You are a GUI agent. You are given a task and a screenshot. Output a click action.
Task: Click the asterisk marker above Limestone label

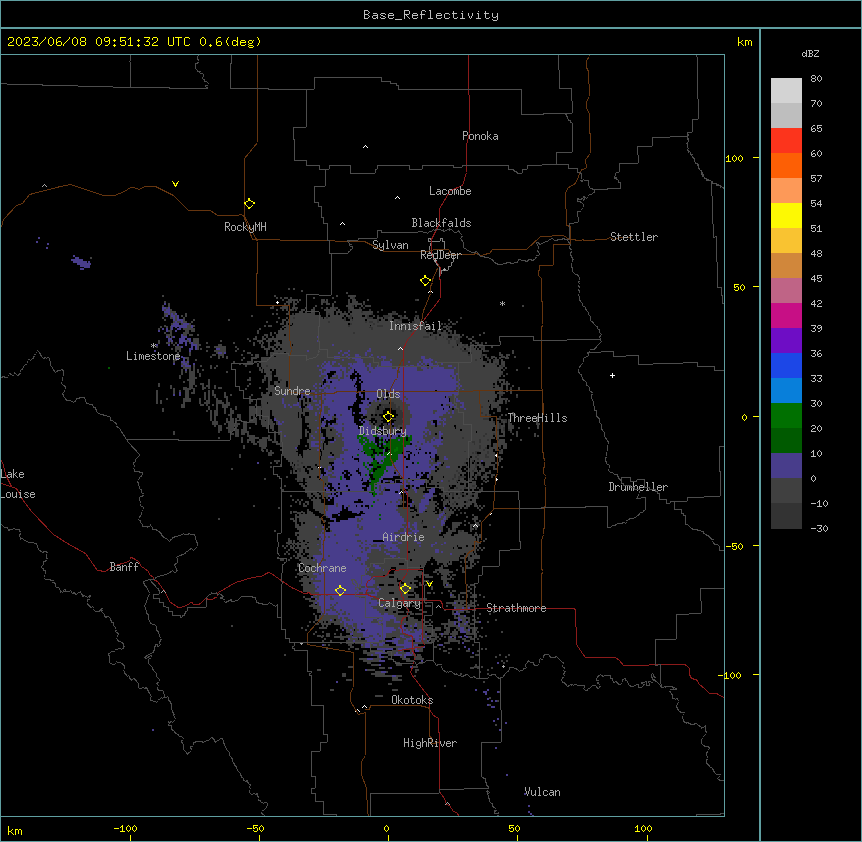[x=154, y=346]
